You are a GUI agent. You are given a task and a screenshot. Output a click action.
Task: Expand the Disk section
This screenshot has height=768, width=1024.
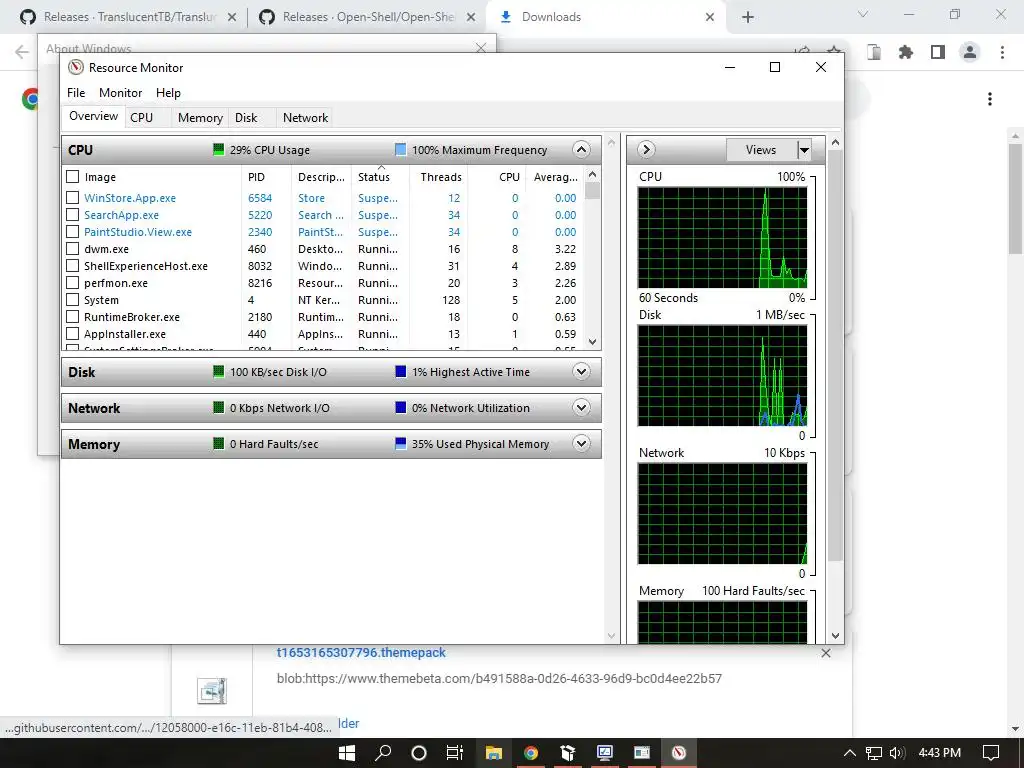581,372
